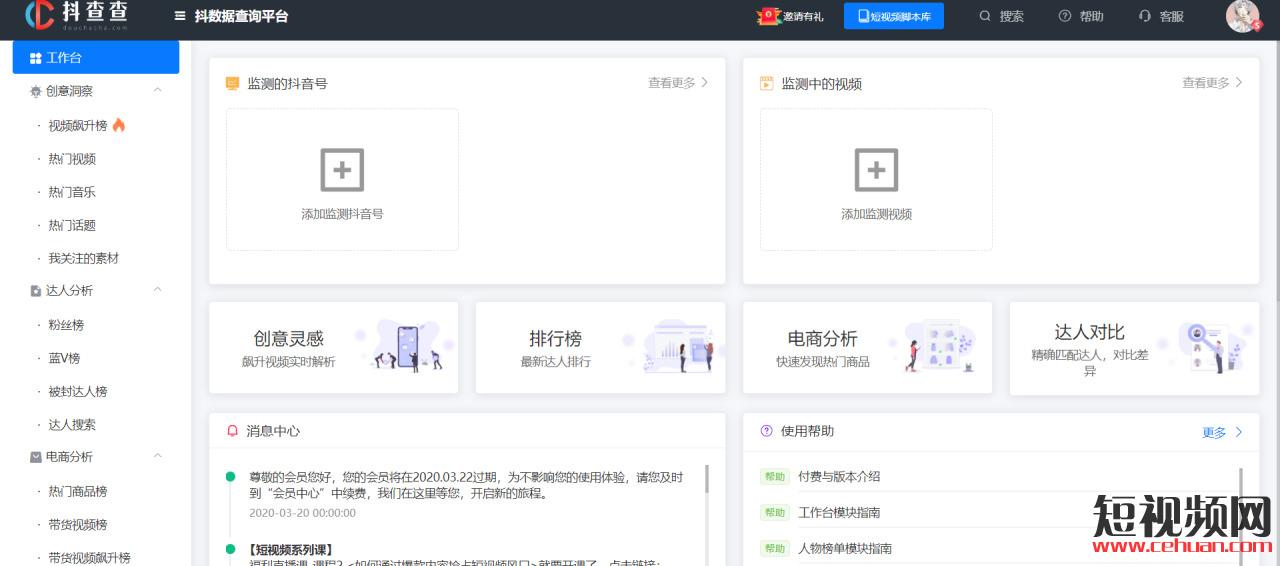Select 工作台 in the sidebar
This screenshot has width=1280, height=566.
coord(95,58)
